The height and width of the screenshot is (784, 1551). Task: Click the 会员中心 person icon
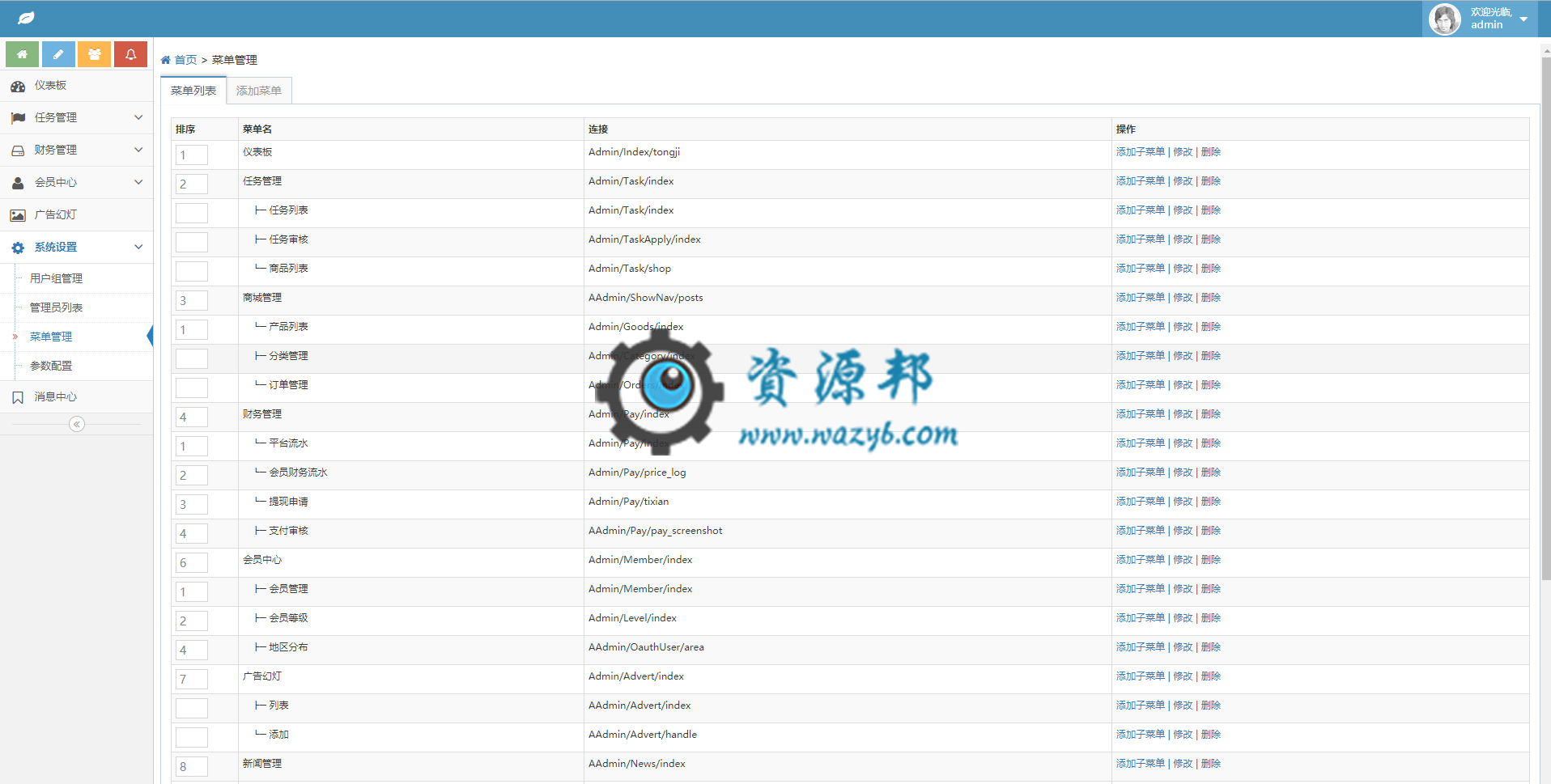pyautogui.click(x=18, y=183)
